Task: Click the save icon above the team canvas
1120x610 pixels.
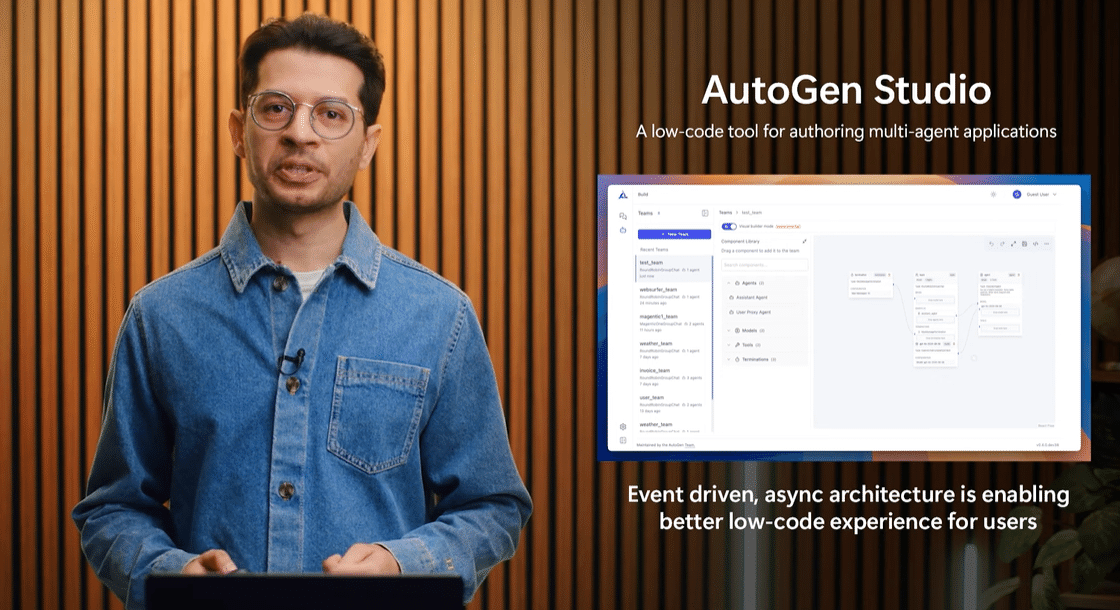Action: tap(1025, 244)
